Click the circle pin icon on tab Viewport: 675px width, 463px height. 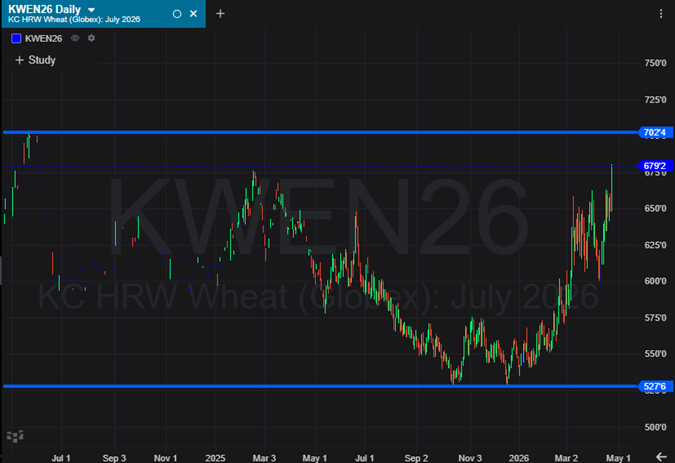tap(176, 14)
